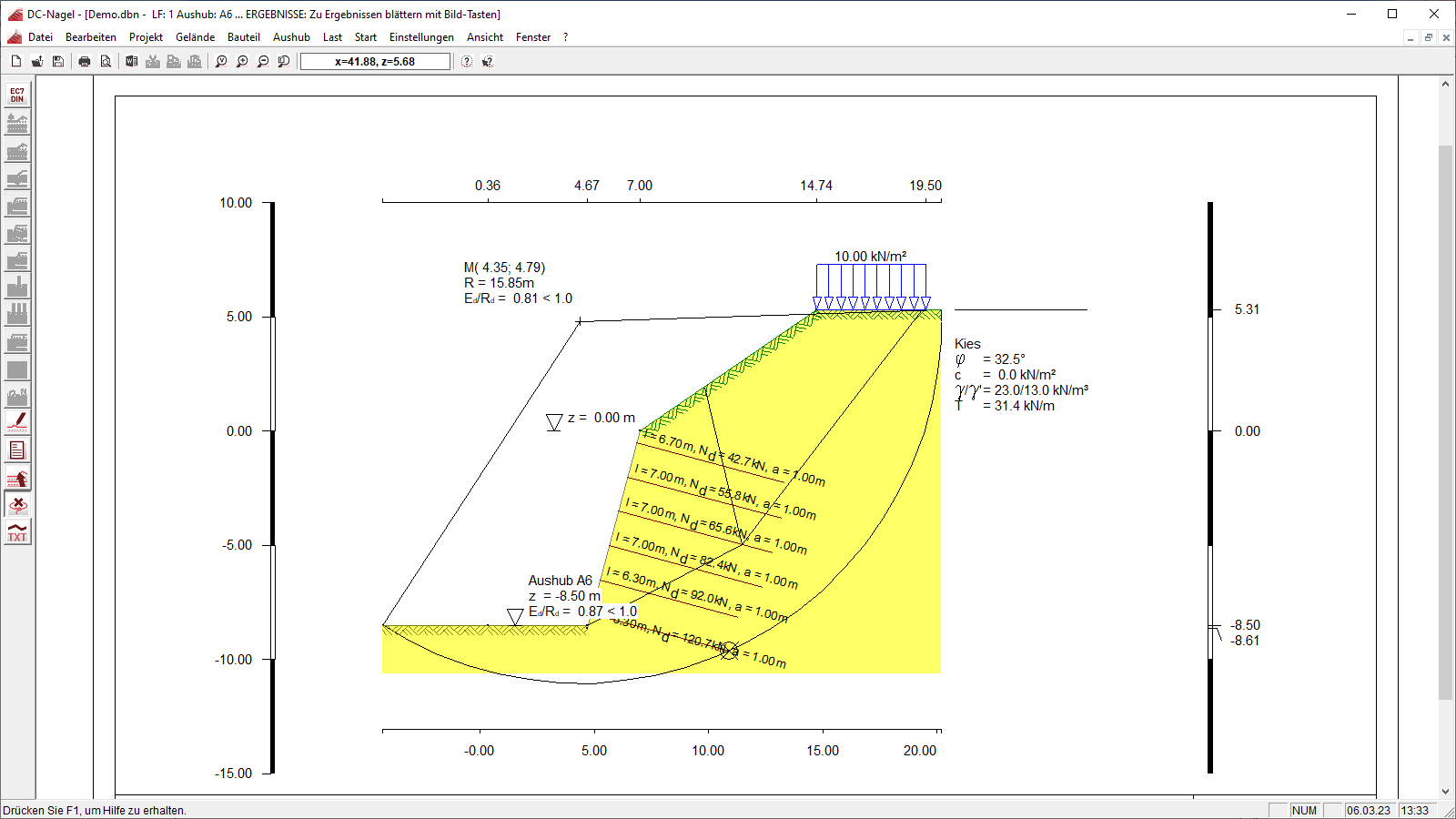The width and height of the screenshot is (1456, 819).
Task: Click the Word export icon
Action: pos(132,62)
